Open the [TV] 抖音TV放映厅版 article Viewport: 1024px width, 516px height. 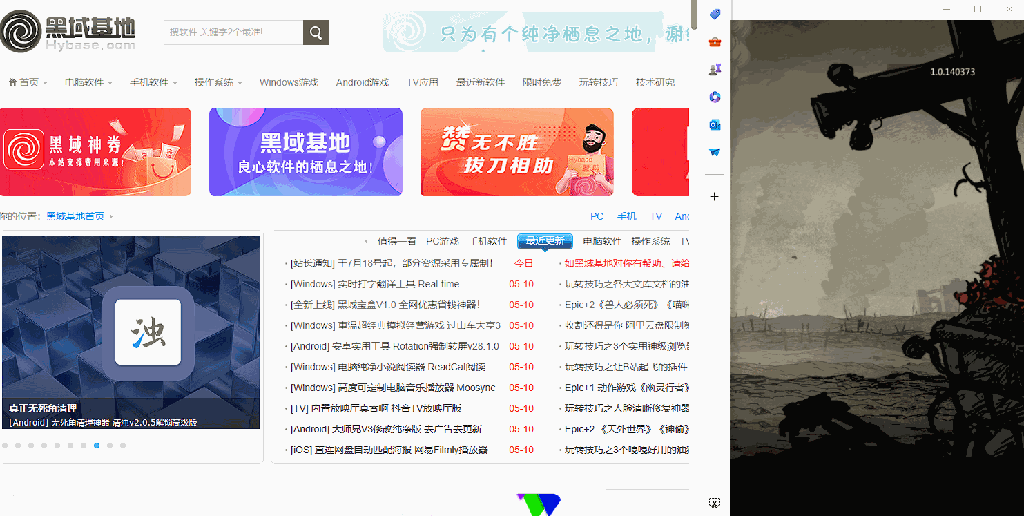[x=376, y=408]
